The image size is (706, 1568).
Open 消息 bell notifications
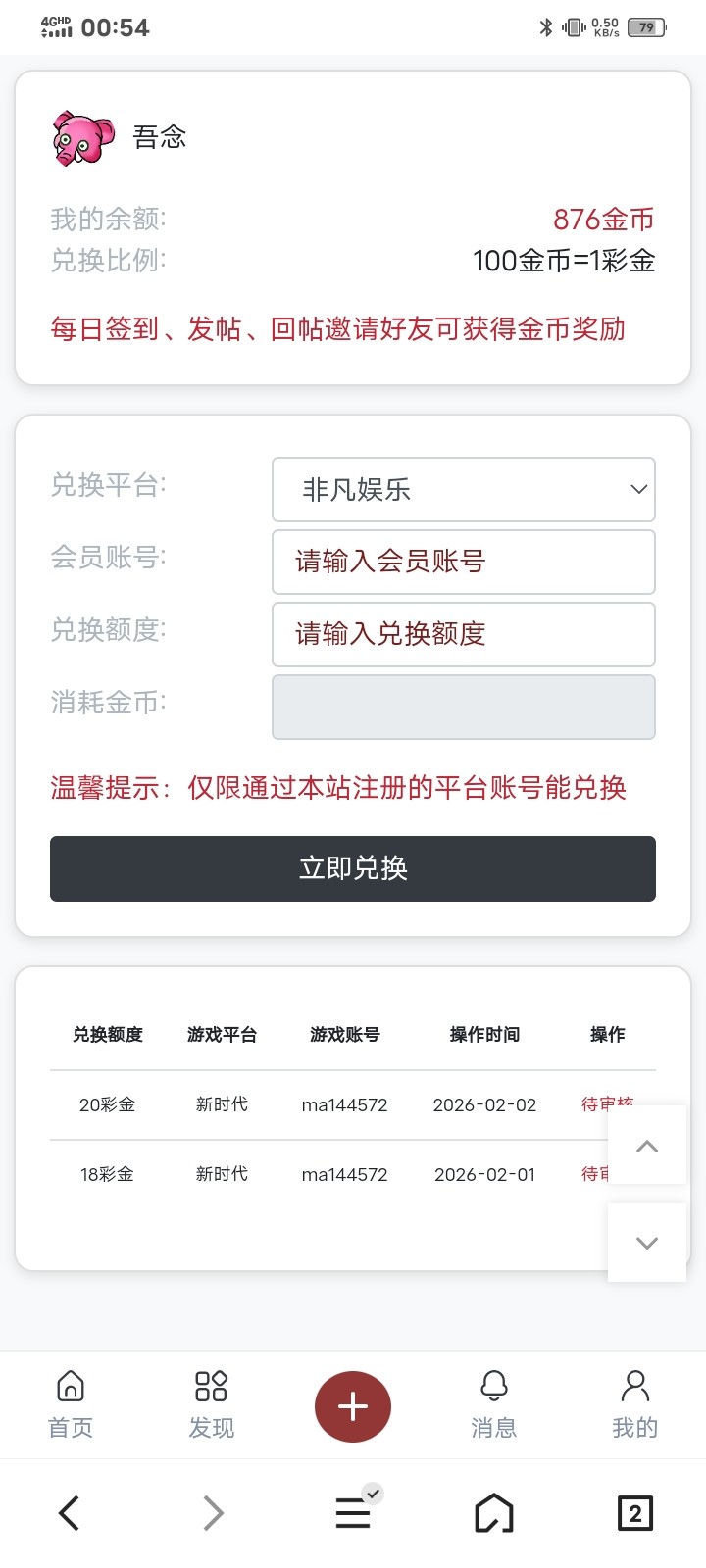(x=494, y=1403)
